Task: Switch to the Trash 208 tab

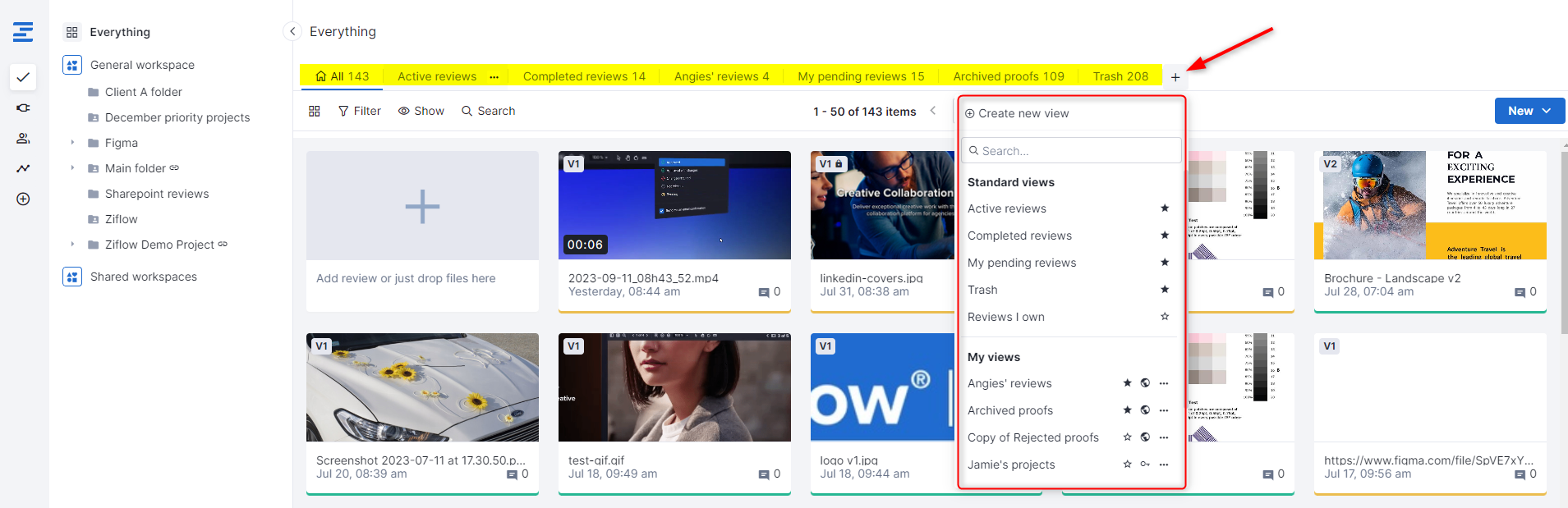Action: point(1120,76)
